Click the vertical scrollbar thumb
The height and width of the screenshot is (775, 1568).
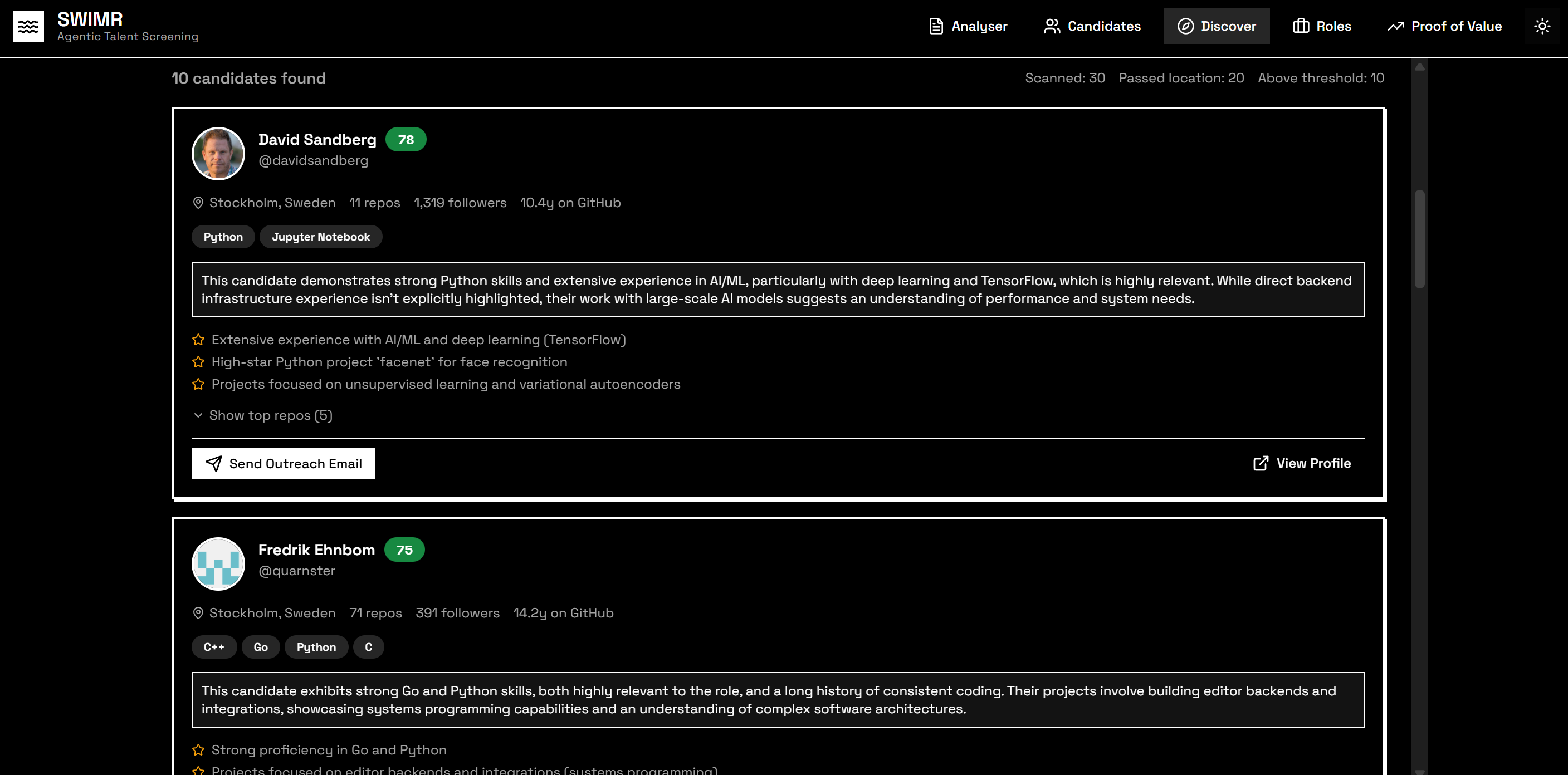(x=1419, y=238)
